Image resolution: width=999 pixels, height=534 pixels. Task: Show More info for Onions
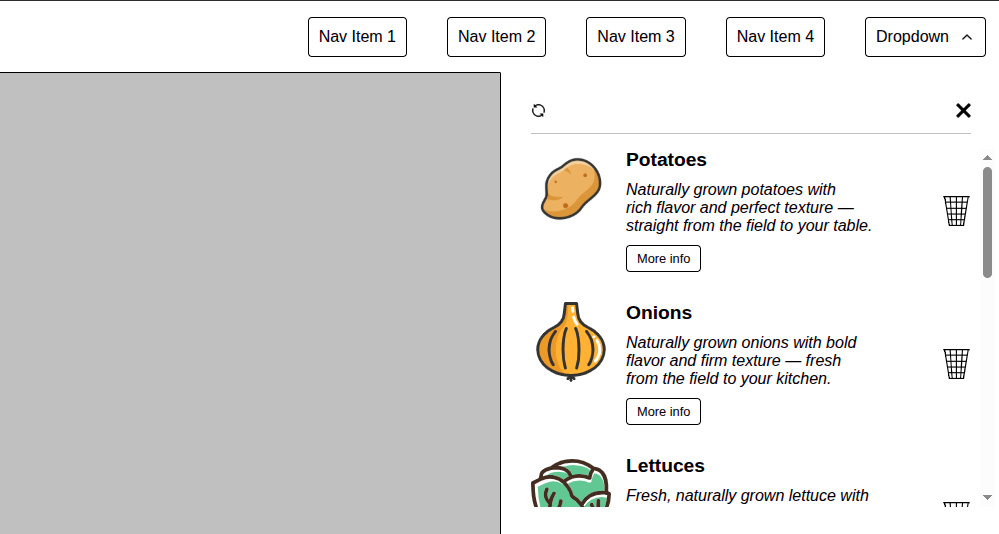point(663,412)
